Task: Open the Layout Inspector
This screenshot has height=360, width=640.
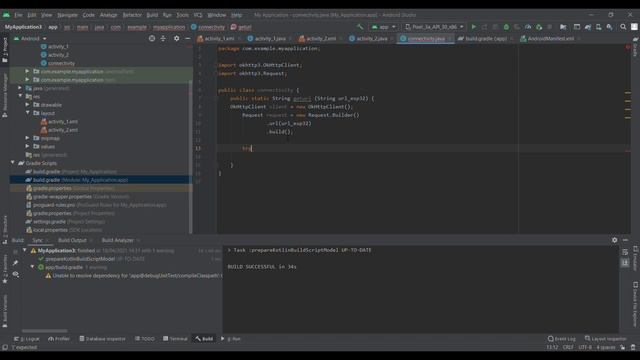Action: point(605,339)
